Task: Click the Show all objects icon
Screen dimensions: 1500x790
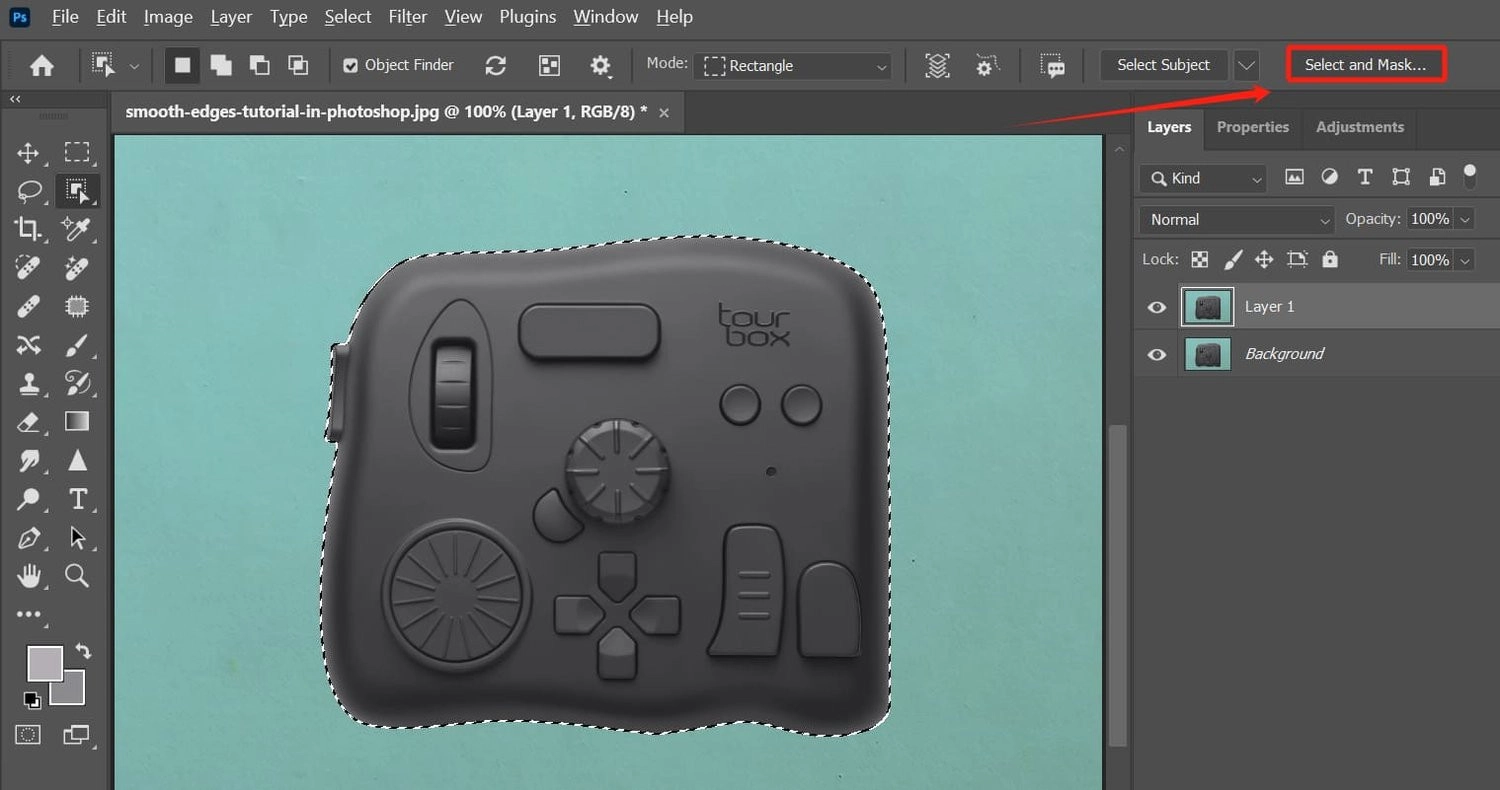Action: [549, 66]
